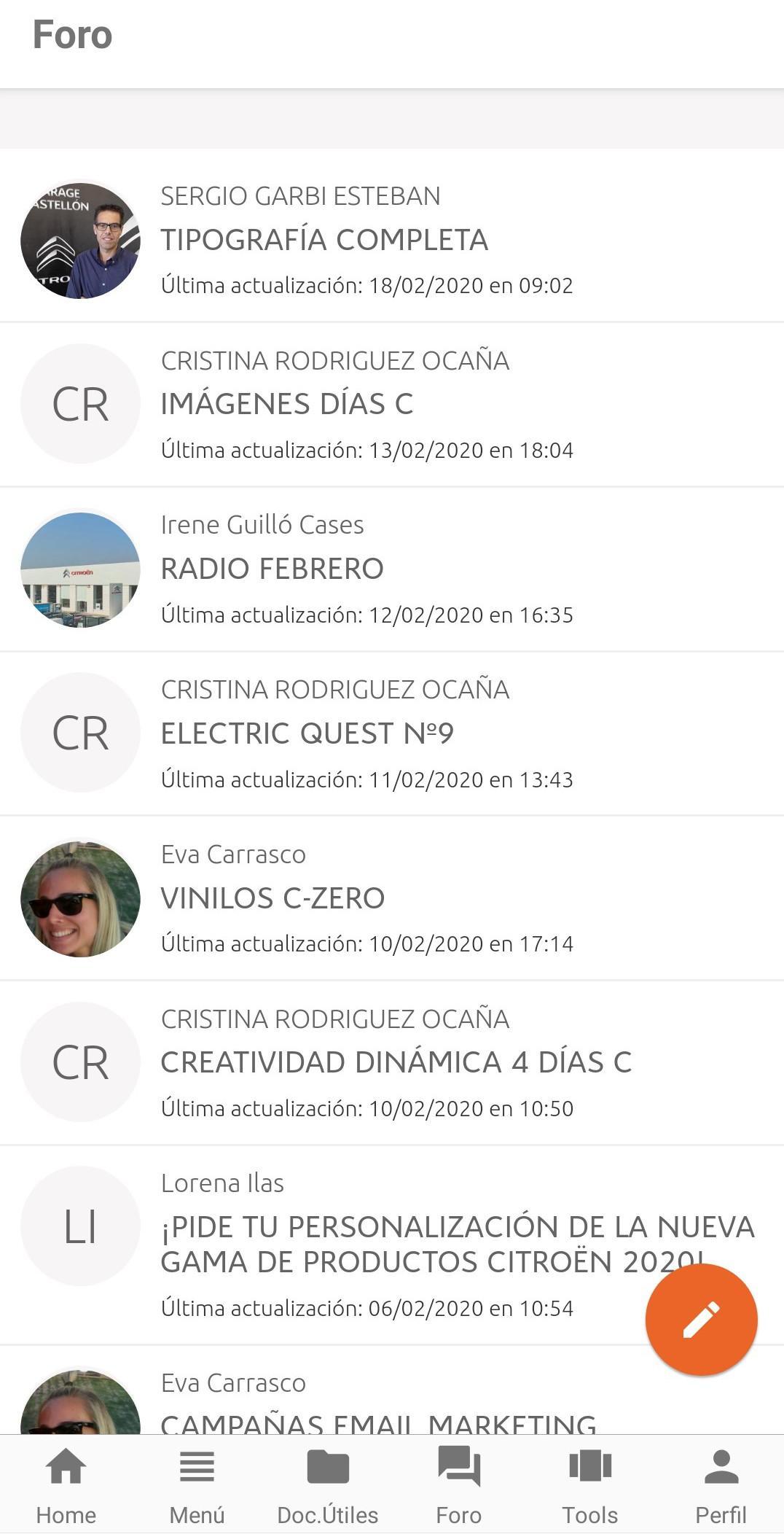Open the Menú hamburger icon
Image resolution: width=784 pixels, height=1534 pixels.
(197, 1466)
